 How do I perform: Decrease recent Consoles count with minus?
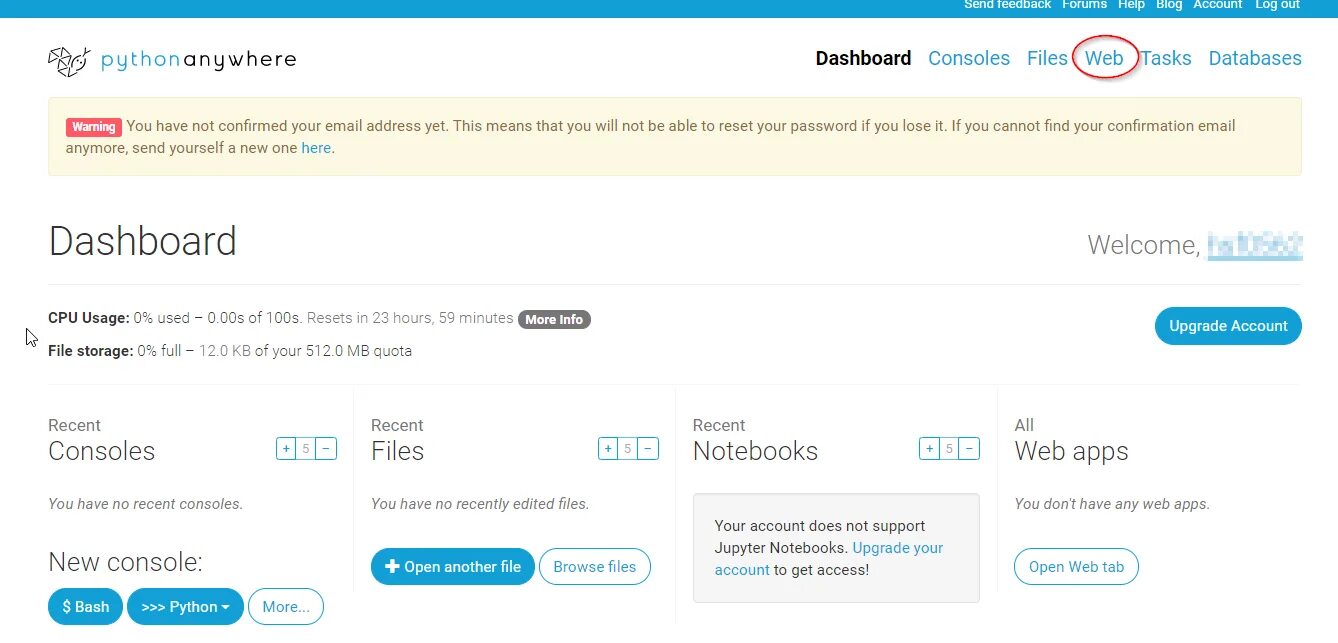click(x=326, y=449)
